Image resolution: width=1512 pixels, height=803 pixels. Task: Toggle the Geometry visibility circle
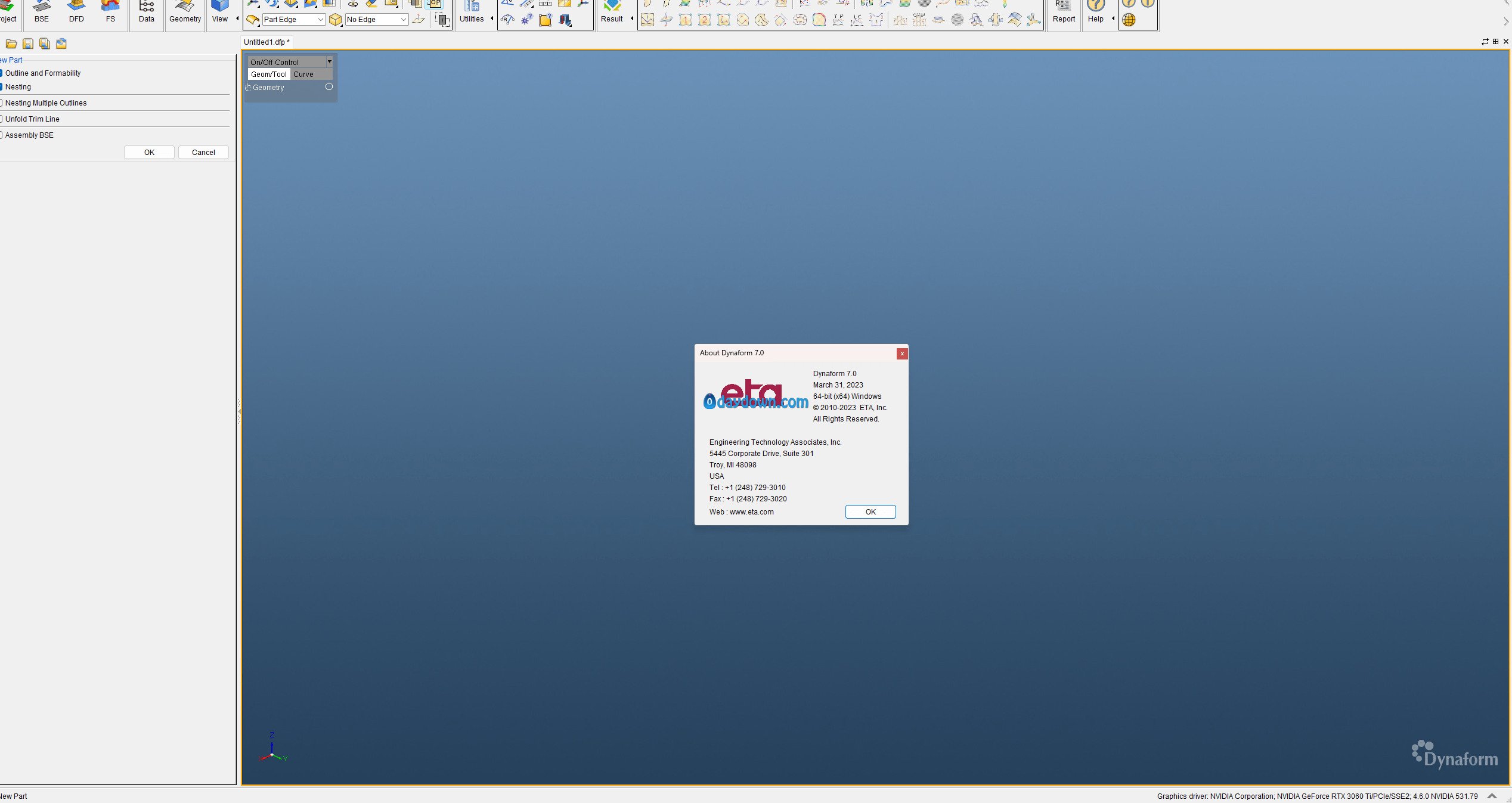pyautogui.click(x=329, y=87)
